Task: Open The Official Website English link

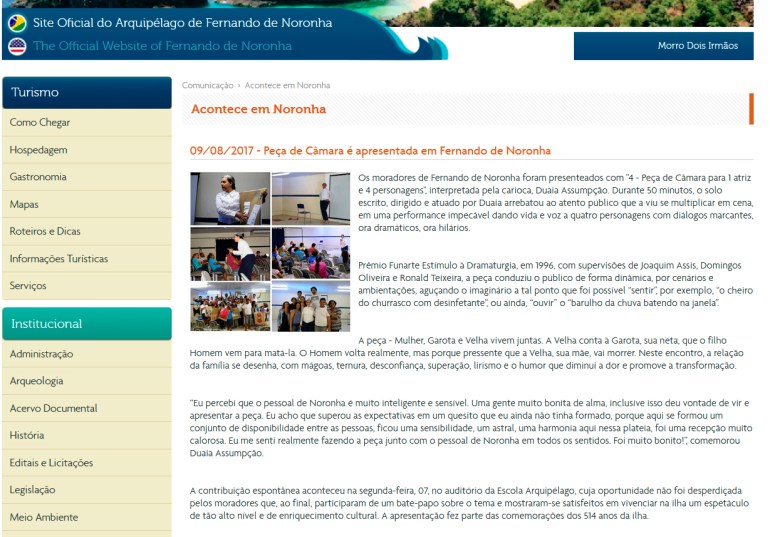Action: (162, 46)
